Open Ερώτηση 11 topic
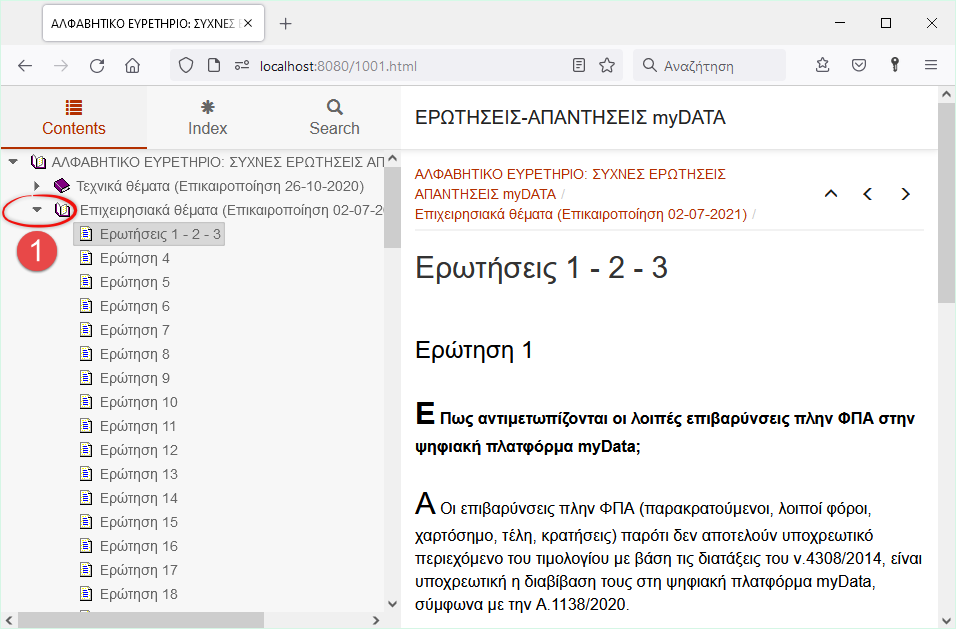 point(138,426)
